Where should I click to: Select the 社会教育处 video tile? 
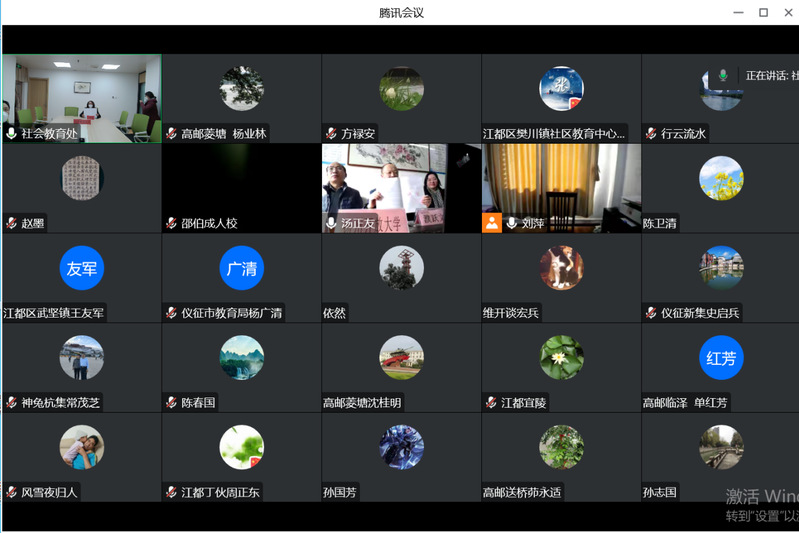tap(81, 98)
